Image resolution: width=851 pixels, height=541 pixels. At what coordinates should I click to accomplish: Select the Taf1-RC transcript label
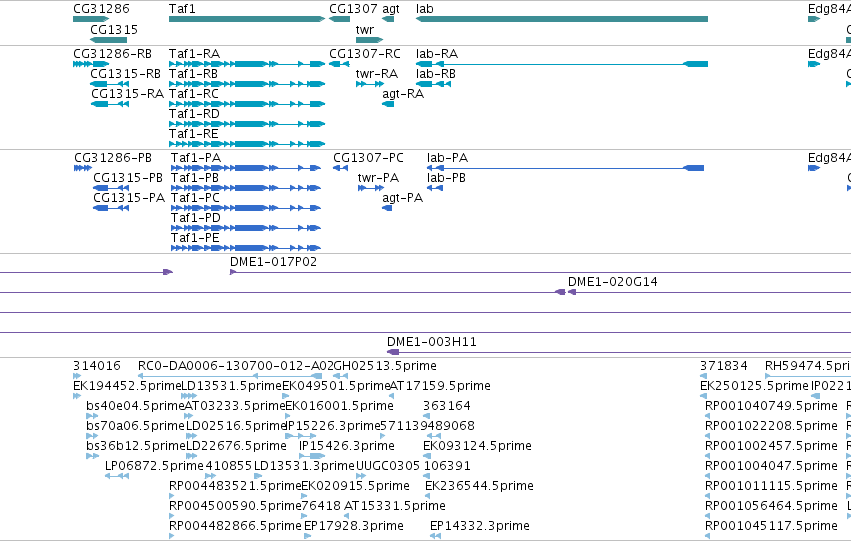pyautogui.click(x=194, y=94)
